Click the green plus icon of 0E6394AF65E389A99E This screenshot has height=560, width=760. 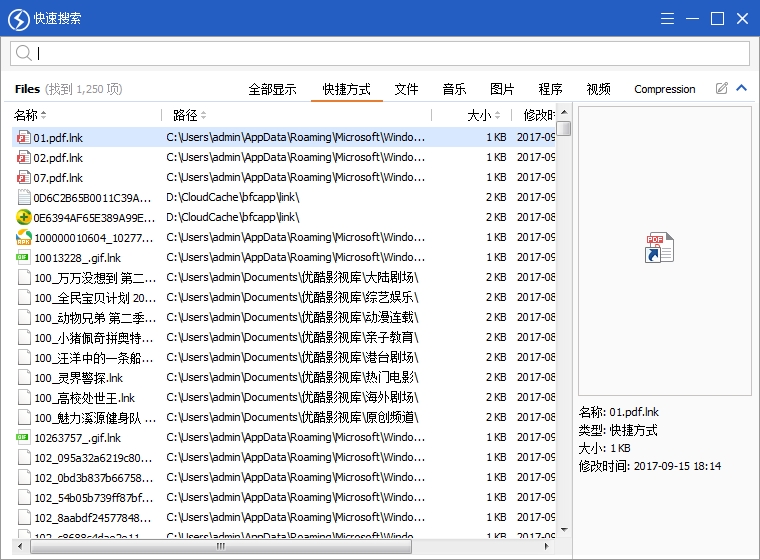(x=24, y=217)
